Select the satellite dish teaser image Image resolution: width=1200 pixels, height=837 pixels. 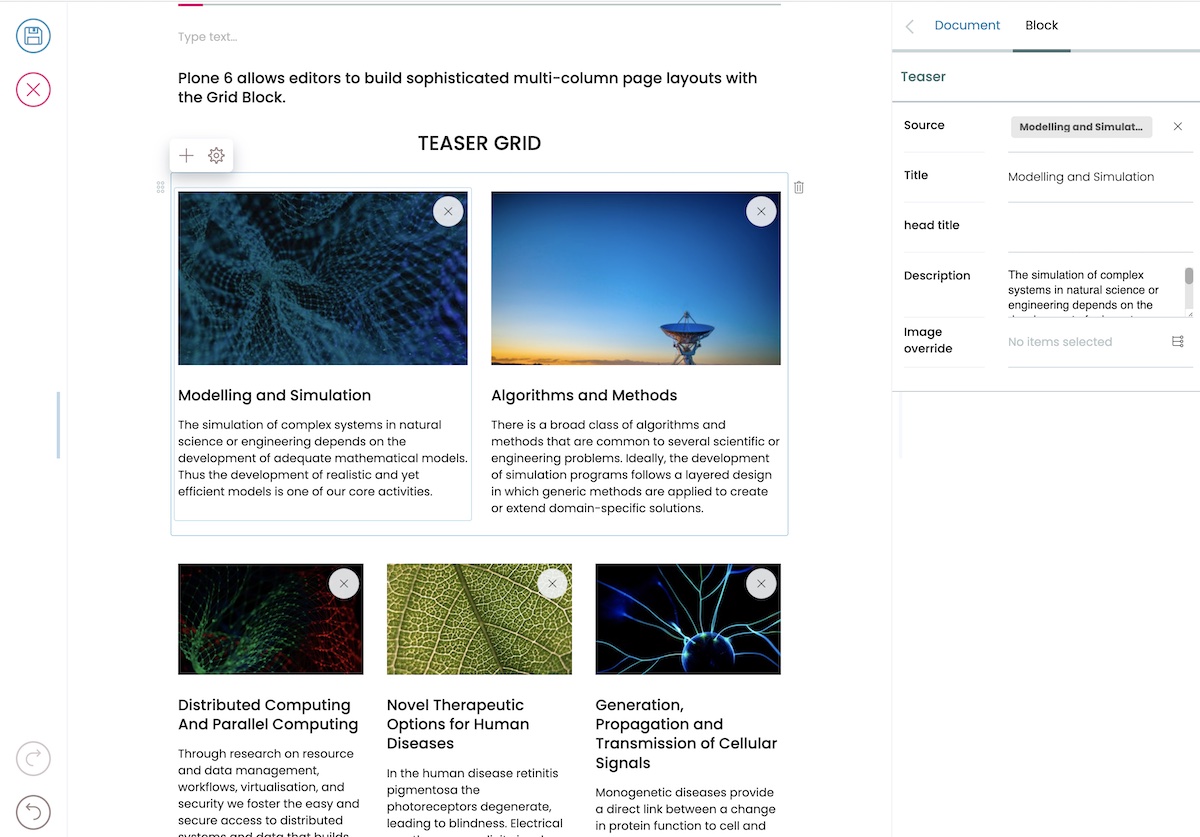click(x=636, y=278)
